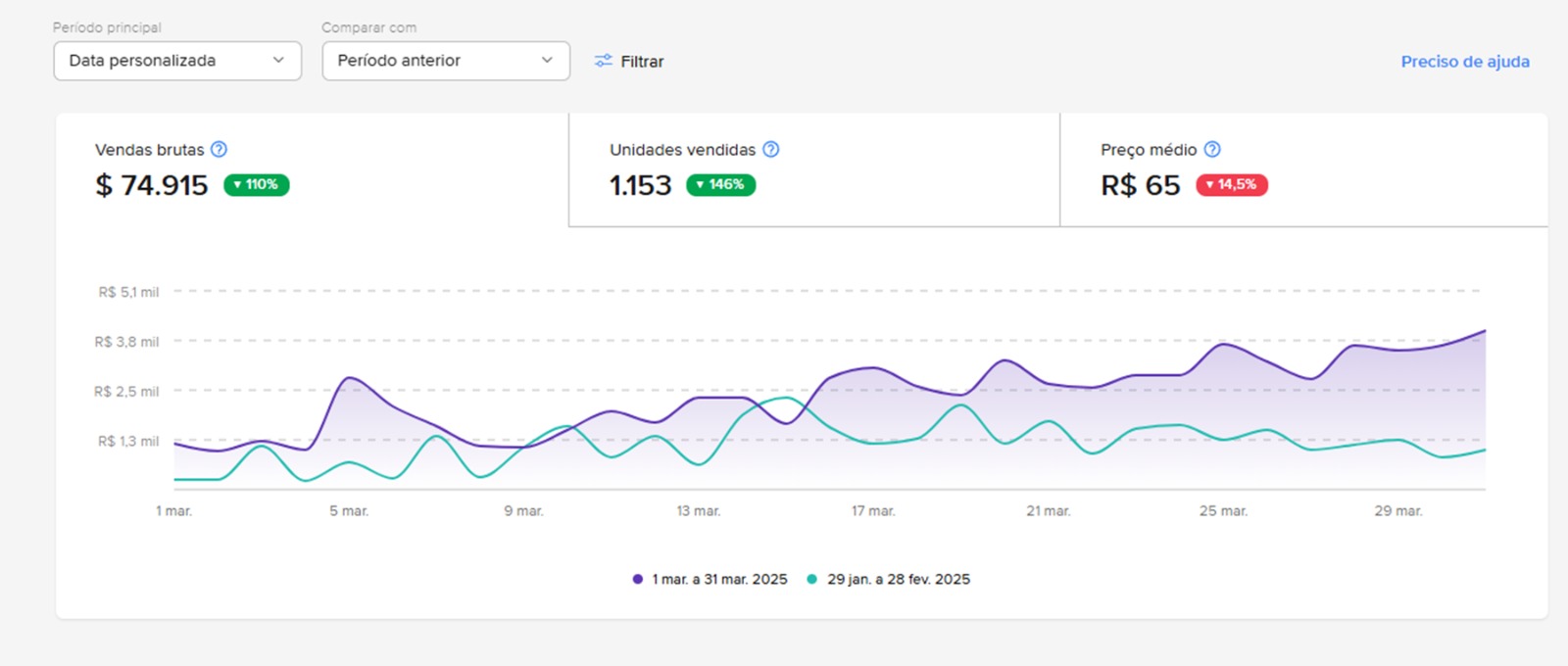The width and height of the screenshot is (1568, 666).
Task: Select the Vendas brutas metric tab
Action: click(x=312, y=169)
